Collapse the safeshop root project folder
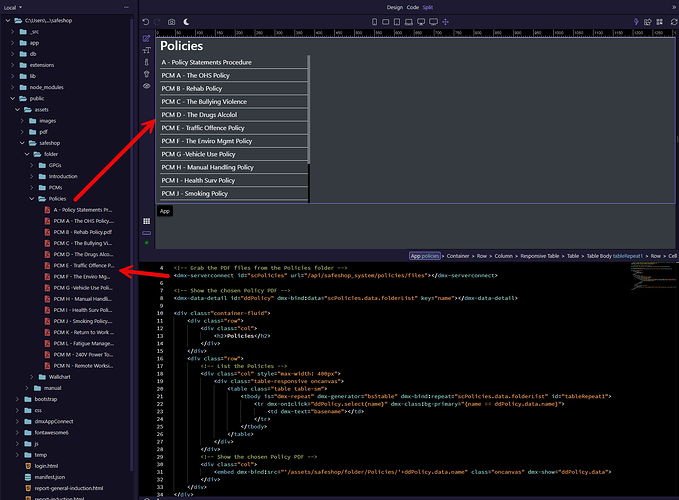The image size is (679, 500). [7, 20]
